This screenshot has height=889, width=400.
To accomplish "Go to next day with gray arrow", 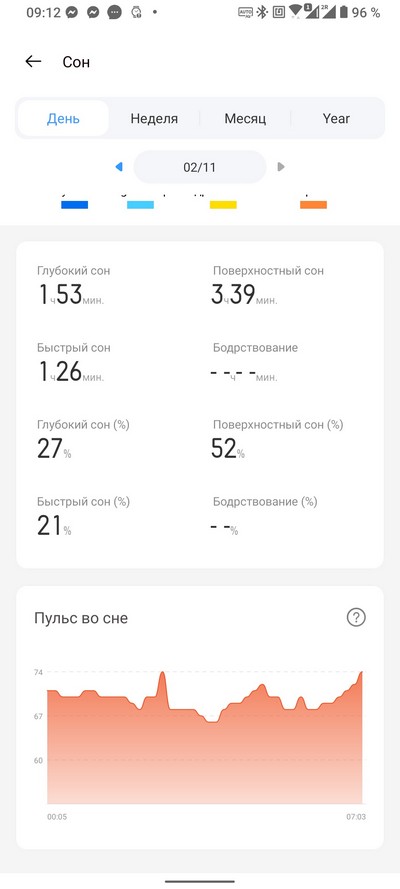I will tap(280, 167).
